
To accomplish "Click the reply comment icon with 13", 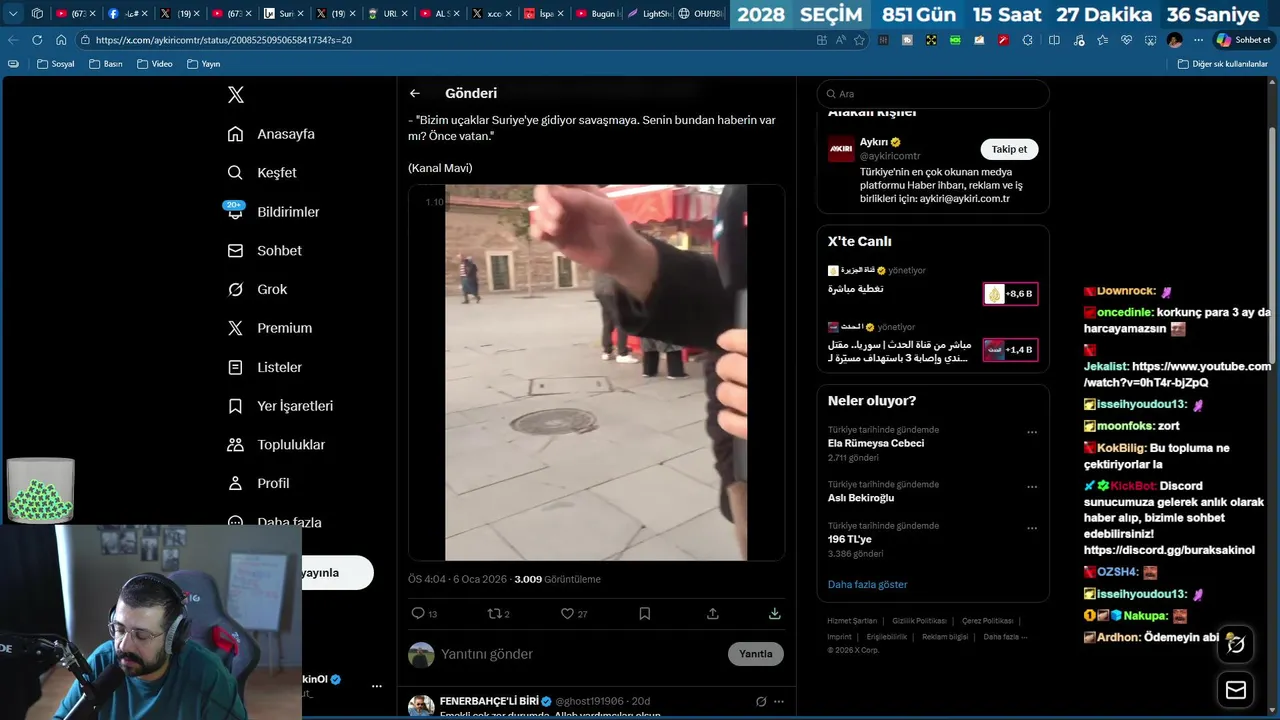I will (424, 613).
